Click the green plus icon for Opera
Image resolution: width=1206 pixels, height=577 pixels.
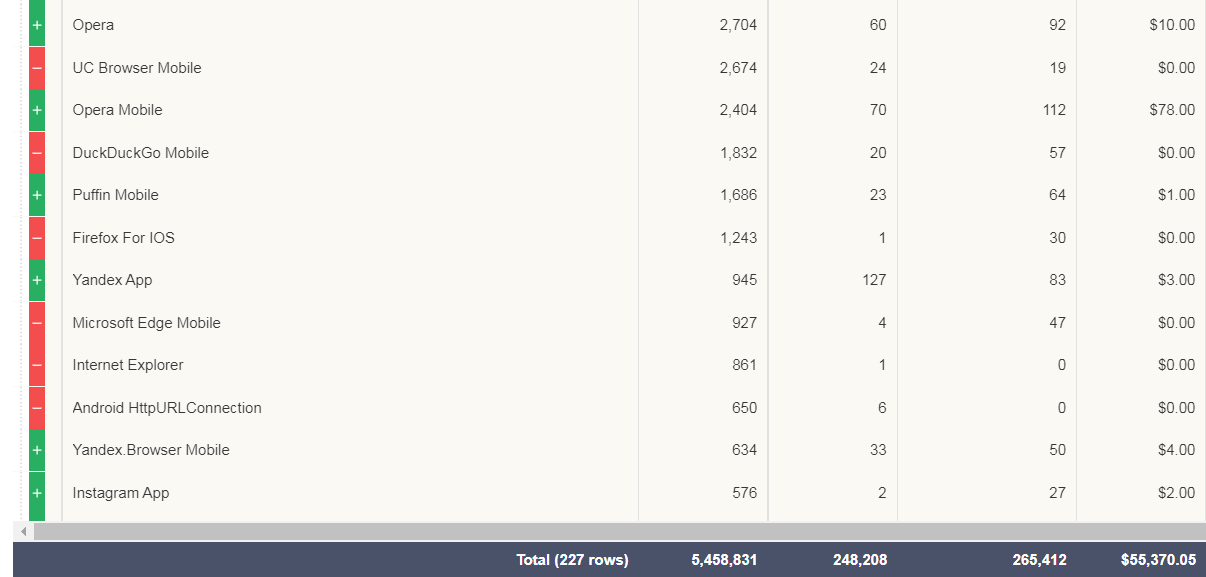(x=37, y=25)
